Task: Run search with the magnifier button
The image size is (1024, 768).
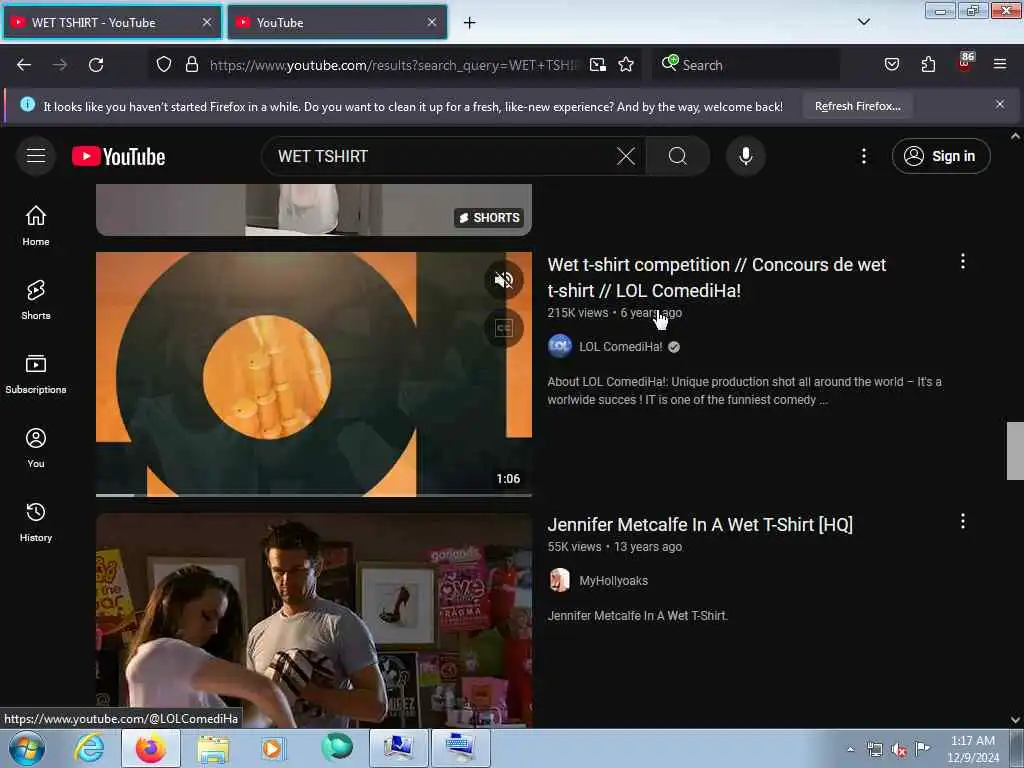Action: click(x=677, y=156)
